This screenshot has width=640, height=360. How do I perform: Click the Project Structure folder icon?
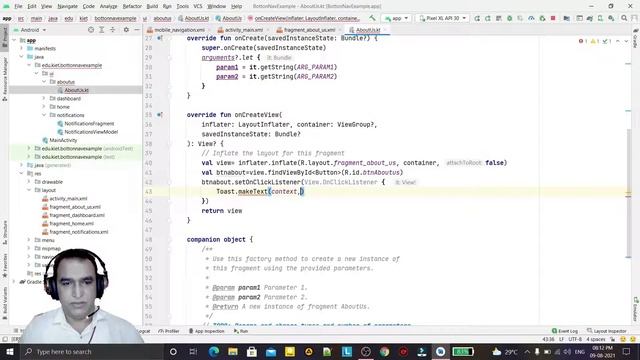click(566, 18)
